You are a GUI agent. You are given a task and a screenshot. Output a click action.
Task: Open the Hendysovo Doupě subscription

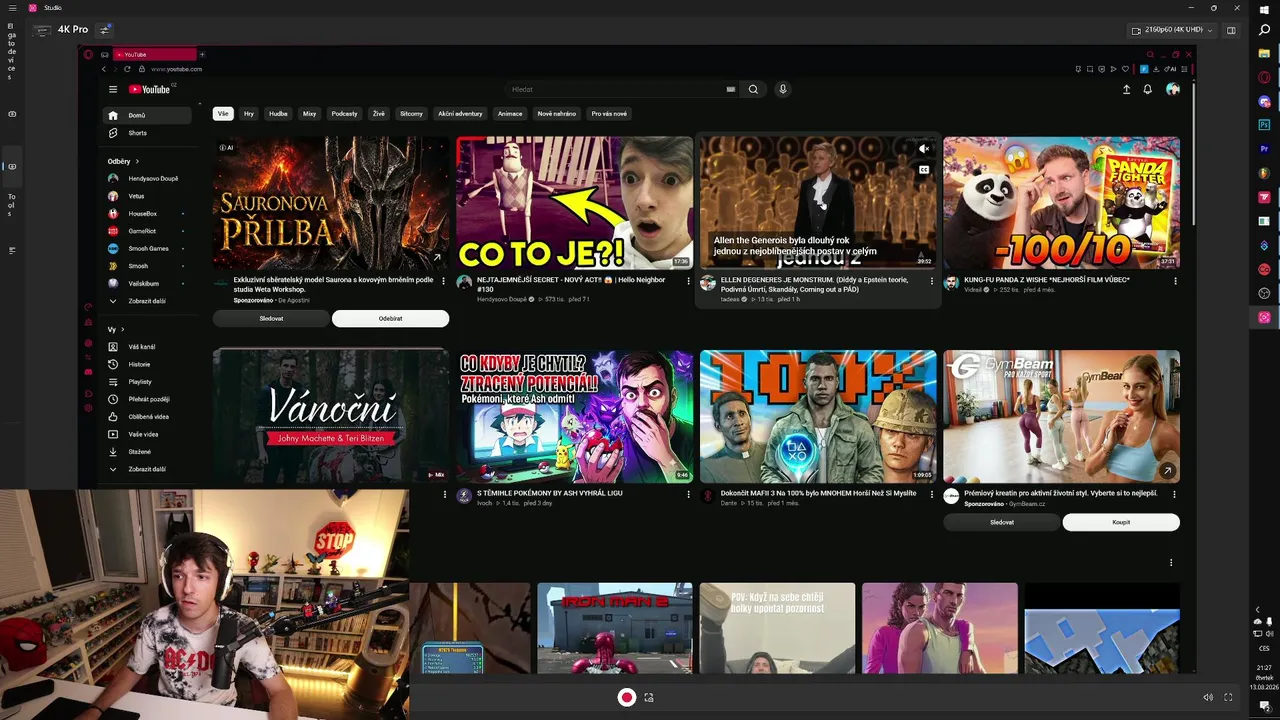tap(147, 178)
